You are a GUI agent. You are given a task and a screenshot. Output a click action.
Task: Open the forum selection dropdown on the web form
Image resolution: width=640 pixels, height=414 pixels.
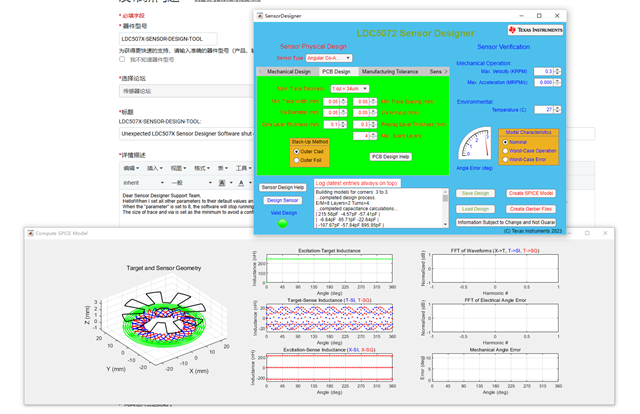click(x=186, y=91)
